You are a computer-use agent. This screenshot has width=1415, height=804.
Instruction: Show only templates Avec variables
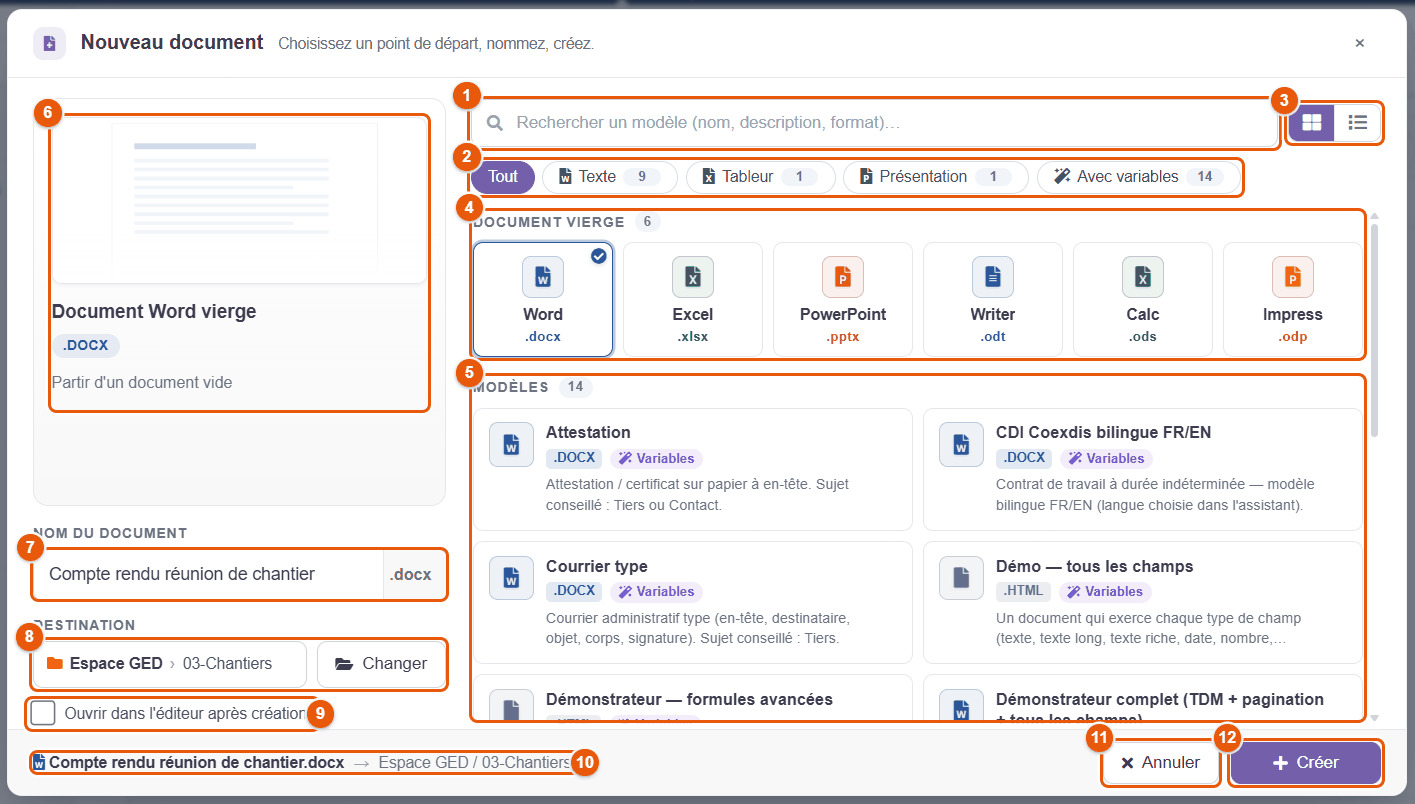pos(1139,177)
